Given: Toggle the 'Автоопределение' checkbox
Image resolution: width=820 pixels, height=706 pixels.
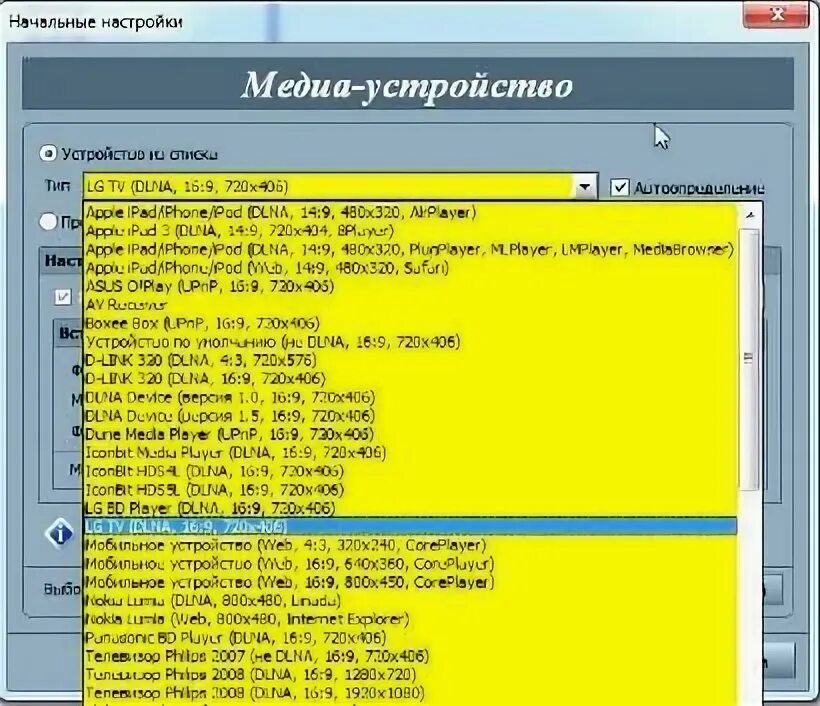Looking at the screenshot, I should pyautogui.click(x=620, y=187).
